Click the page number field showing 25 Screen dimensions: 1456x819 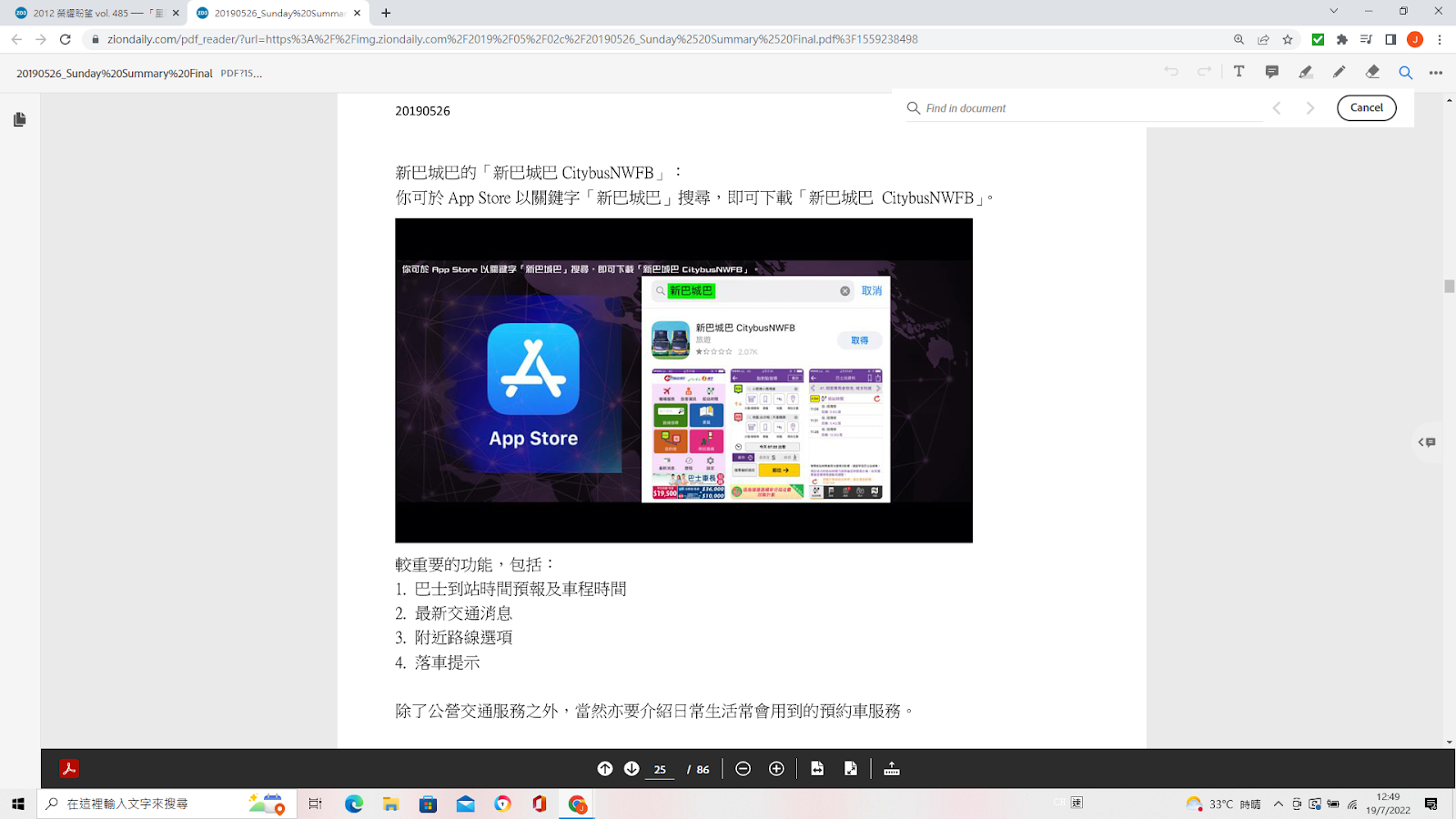click(x=661, y=770)
